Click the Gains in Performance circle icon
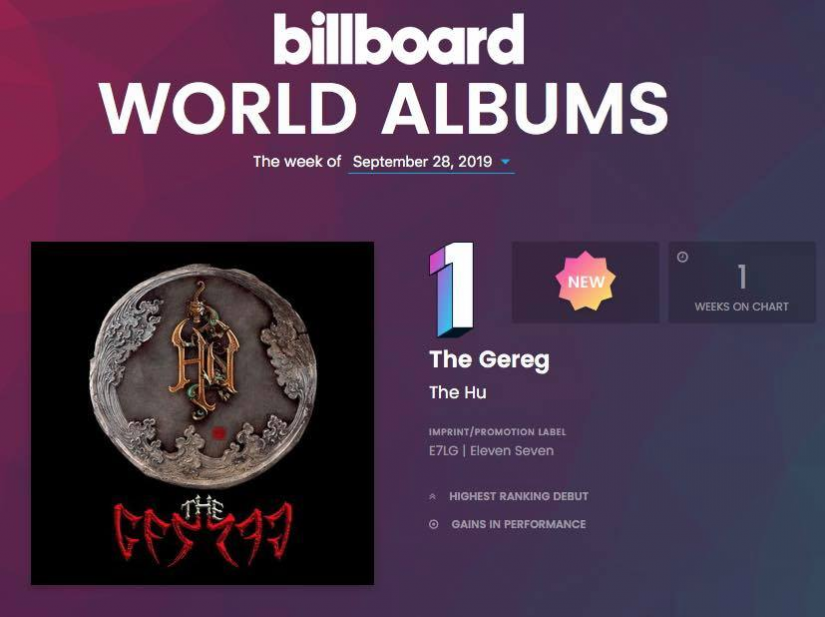 [434, 524]
